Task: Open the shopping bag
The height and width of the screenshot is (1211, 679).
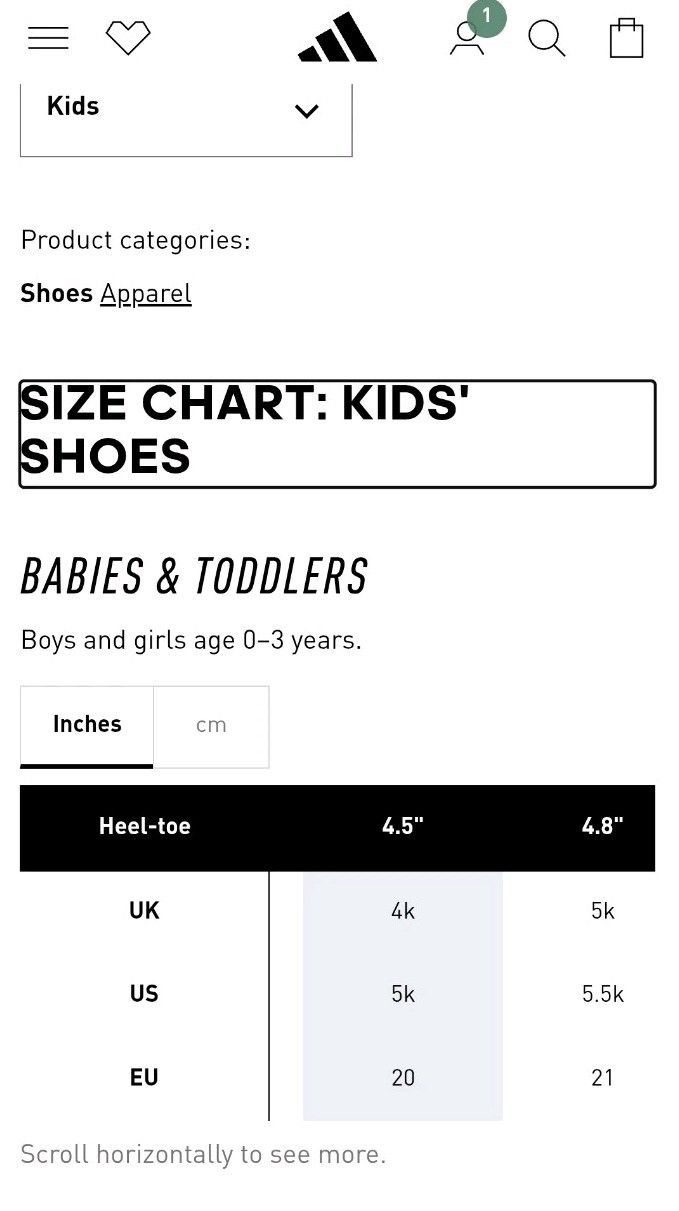Action: pos(626,39)
